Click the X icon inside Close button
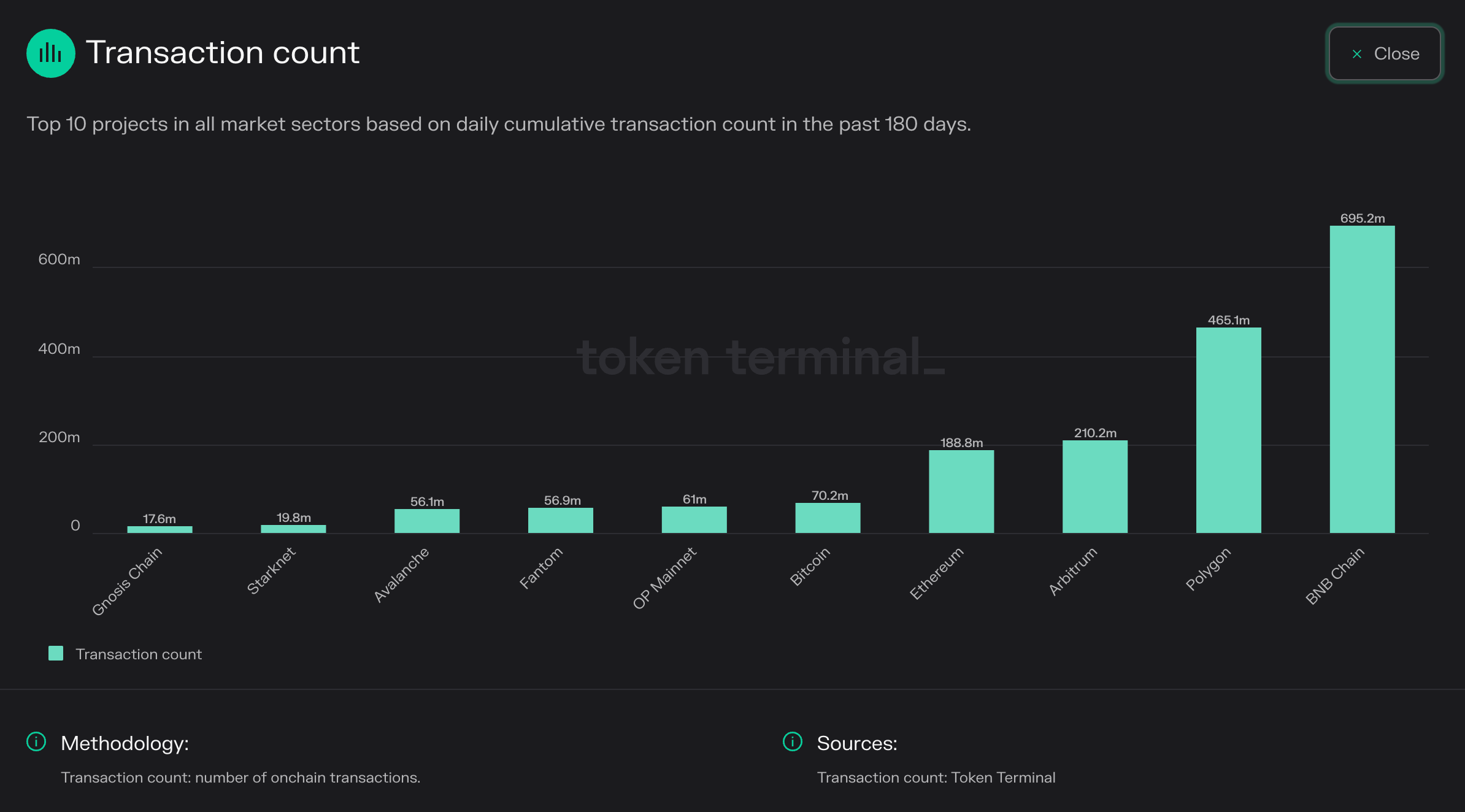The image size is (1465, 812). click(1357, 54)
